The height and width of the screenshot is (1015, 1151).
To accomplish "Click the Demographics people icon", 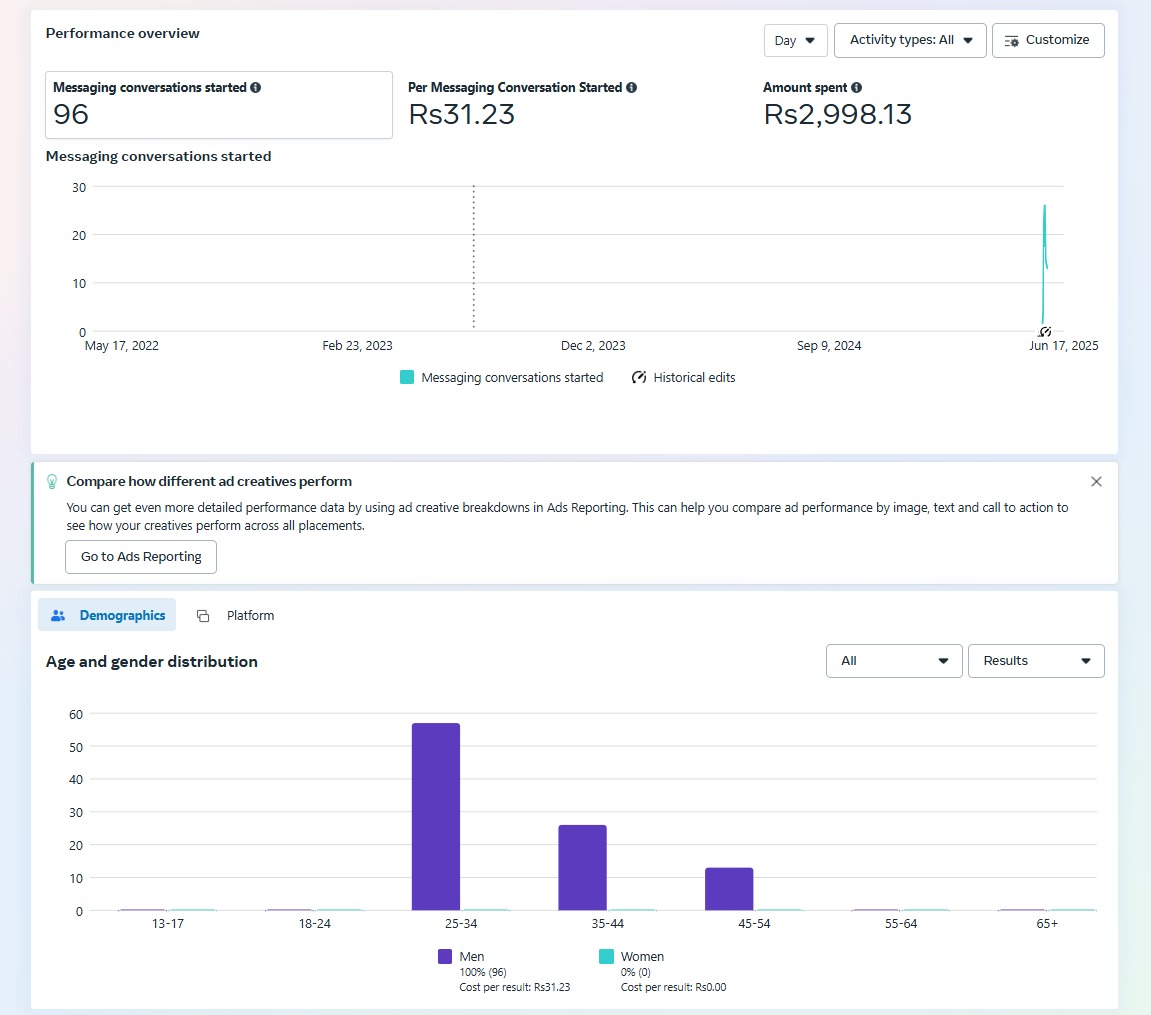I will [x=58, y=616].
